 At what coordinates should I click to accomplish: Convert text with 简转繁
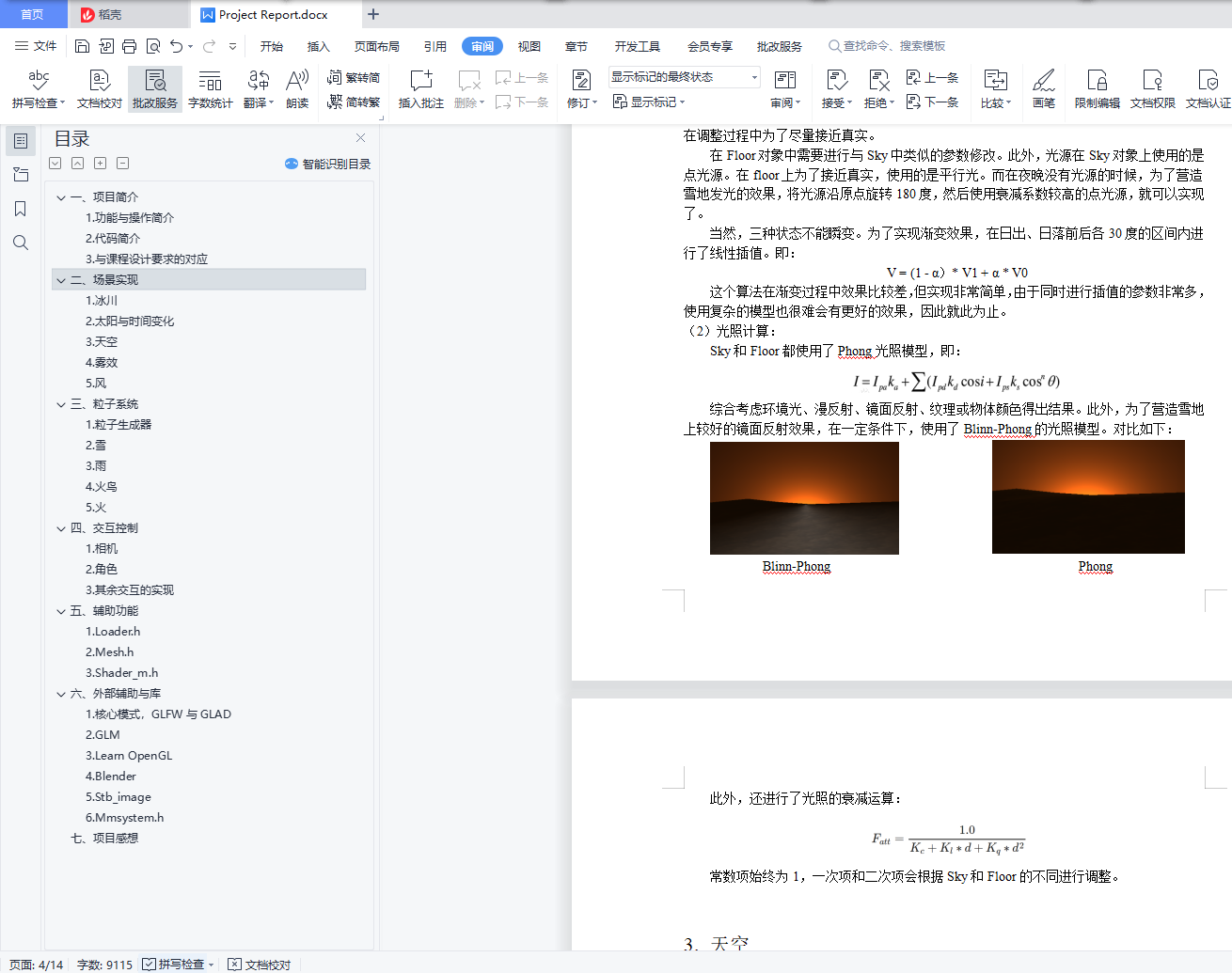point(354,102)
